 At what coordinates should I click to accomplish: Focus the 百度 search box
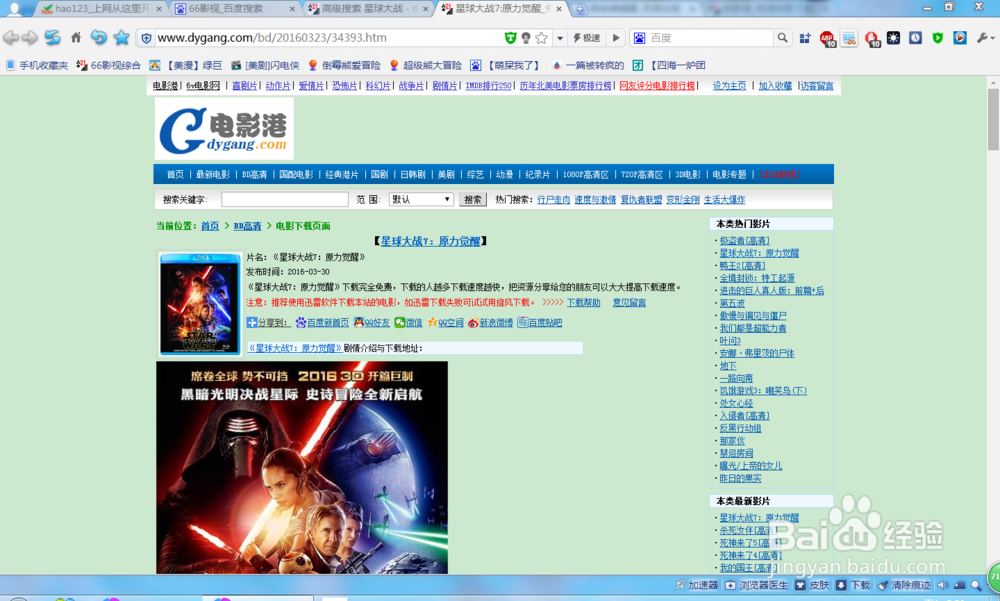click(x=709, y=38)
